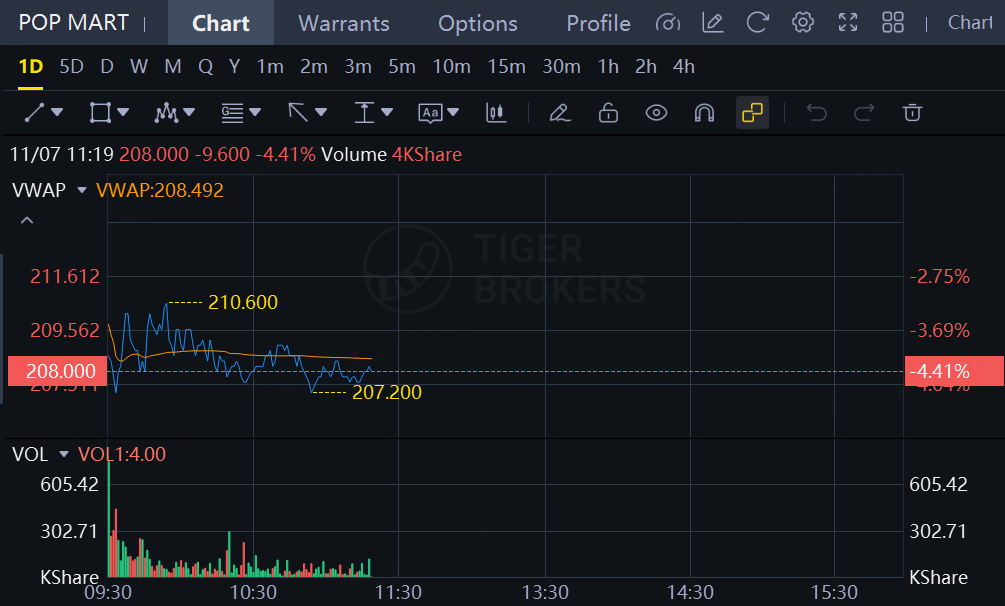Image resolution: width=1005 pixels, height=606 pixels.
Task: Toggle drawings visibility eye icon
Action: point(656,113)
